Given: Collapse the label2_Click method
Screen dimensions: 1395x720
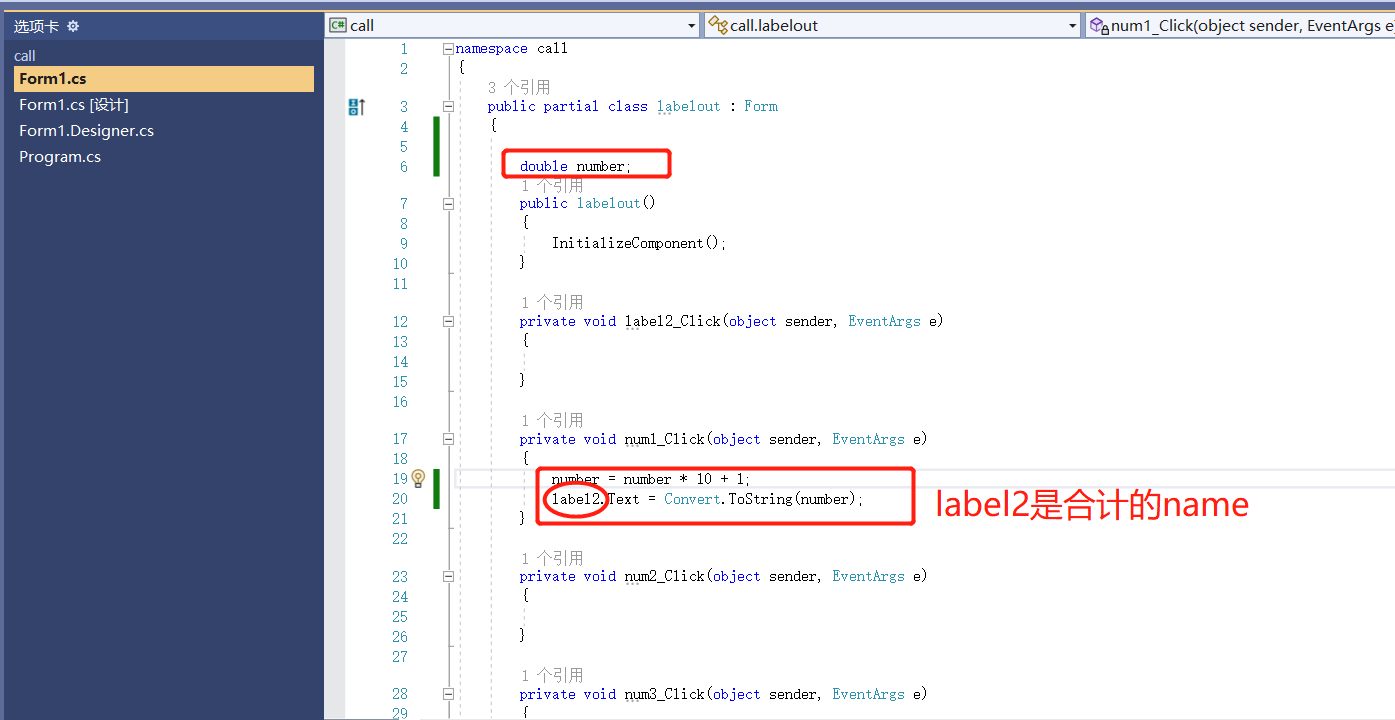Looking at the screenshot, I should (x=448, y=321).
